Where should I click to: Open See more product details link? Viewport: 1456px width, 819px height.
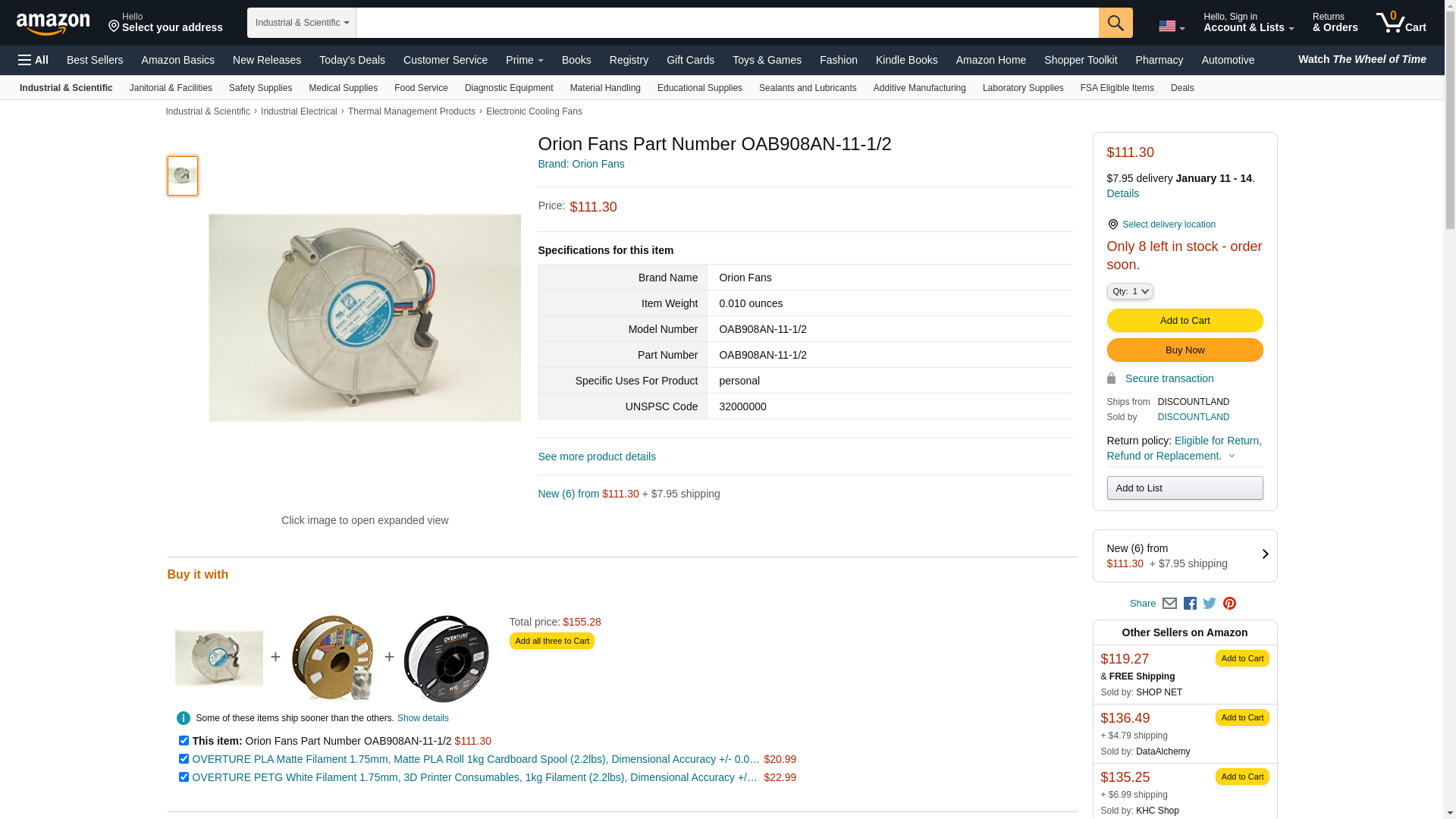click(x=597, y=457)
